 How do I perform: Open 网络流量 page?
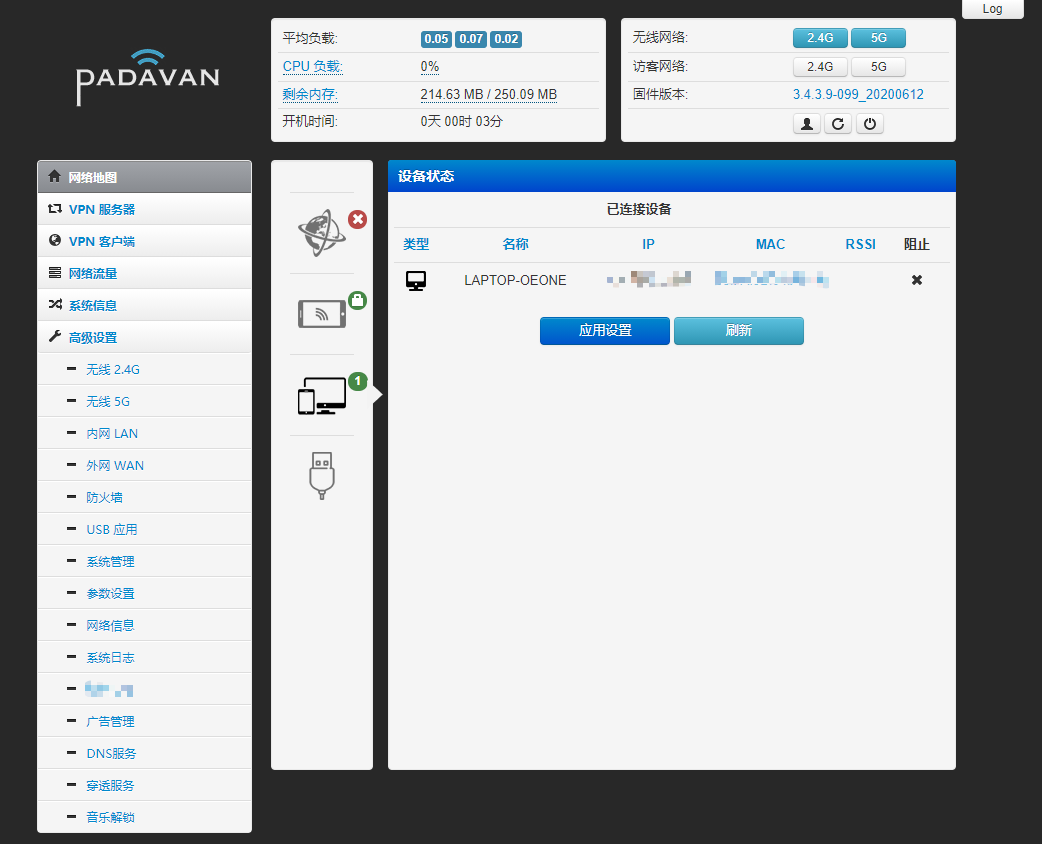pyautogui.click(x=144, y=273)
